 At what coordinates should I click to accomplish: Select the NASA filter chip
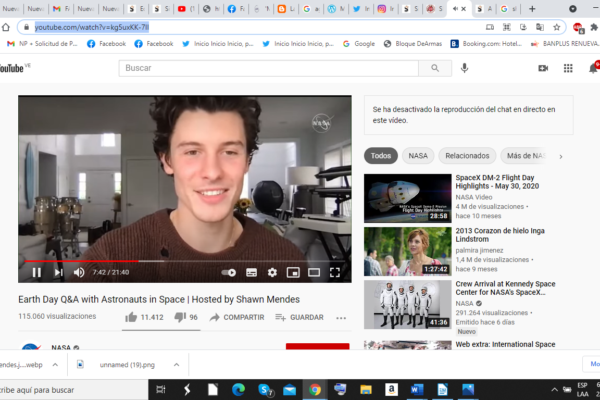pos(418,156)
